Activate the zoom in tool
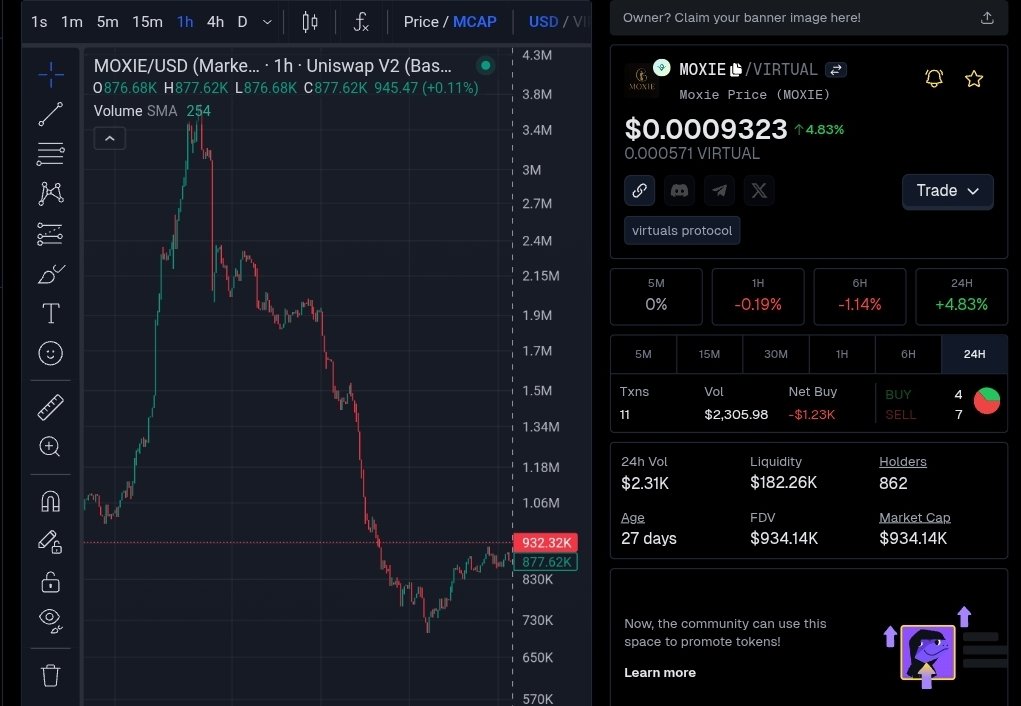The width and height of the screenshot is (1021, 706). pyautogui.click(x=51, y=447)
